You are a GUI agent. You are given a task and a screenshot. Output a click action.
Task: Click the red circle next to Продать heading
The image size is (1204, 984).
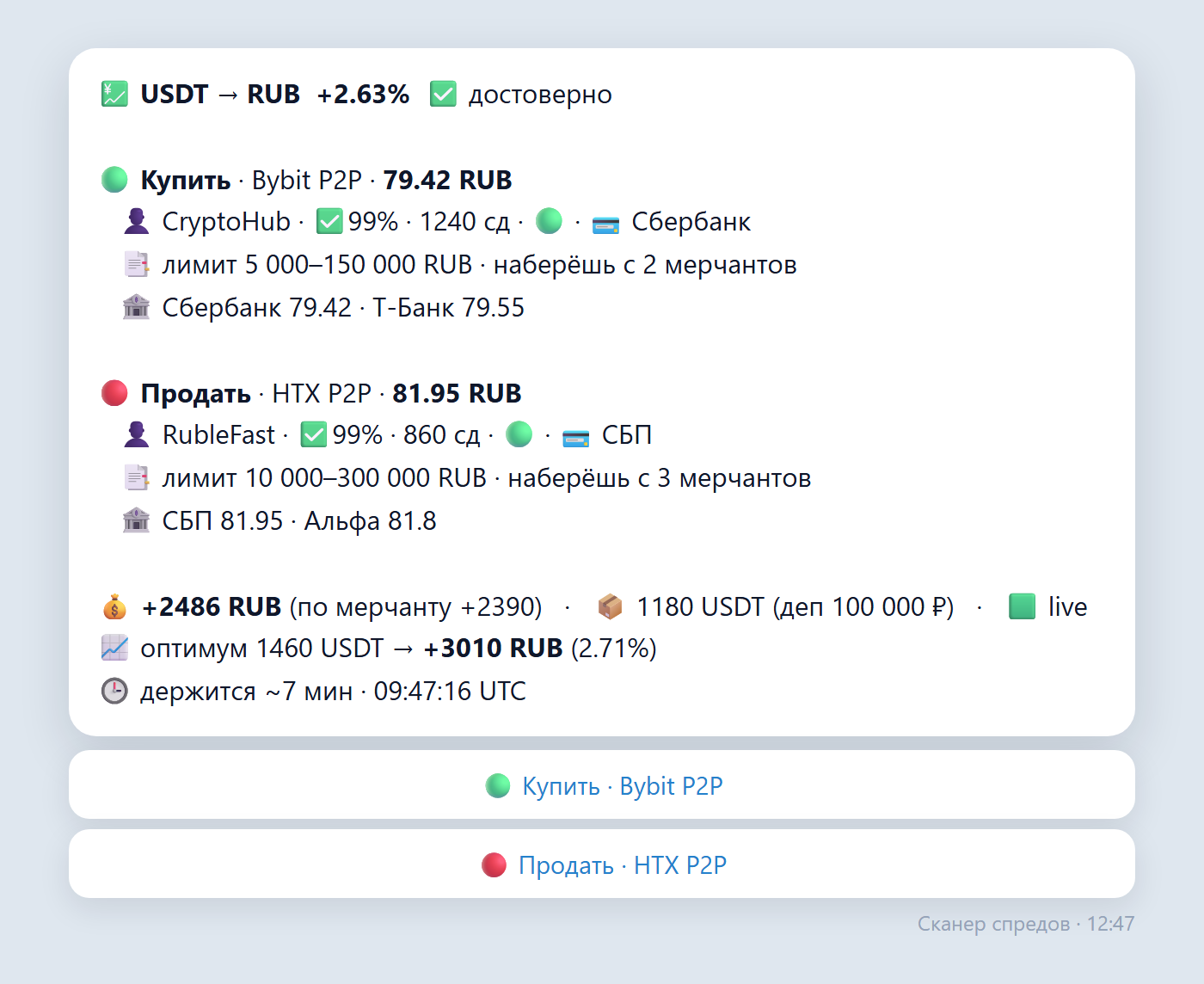click(x=114, y=393)
